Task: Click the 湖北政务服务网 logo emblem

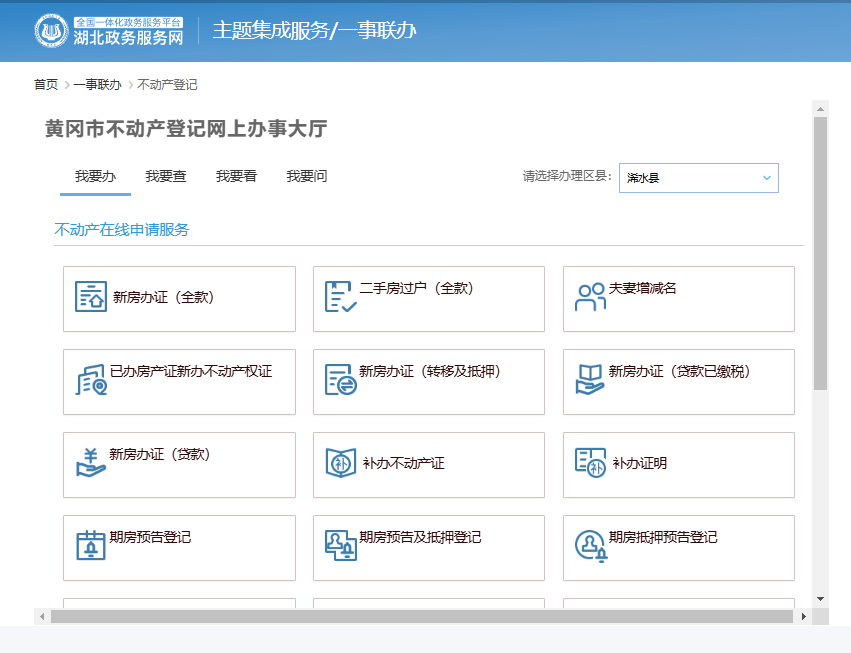Action: coord(52,31)
